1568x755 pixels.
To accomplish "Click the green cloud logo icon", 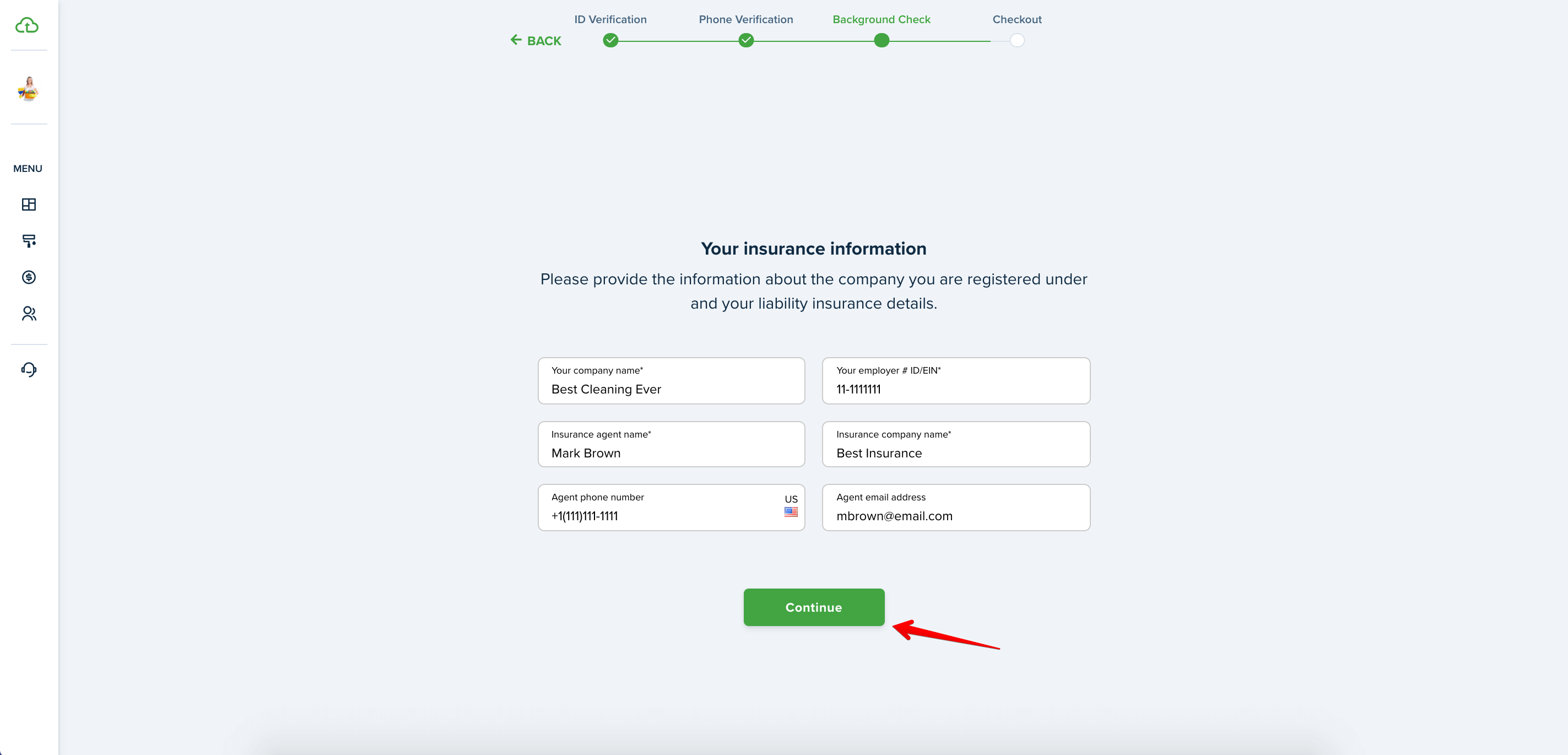I will 27,25.
